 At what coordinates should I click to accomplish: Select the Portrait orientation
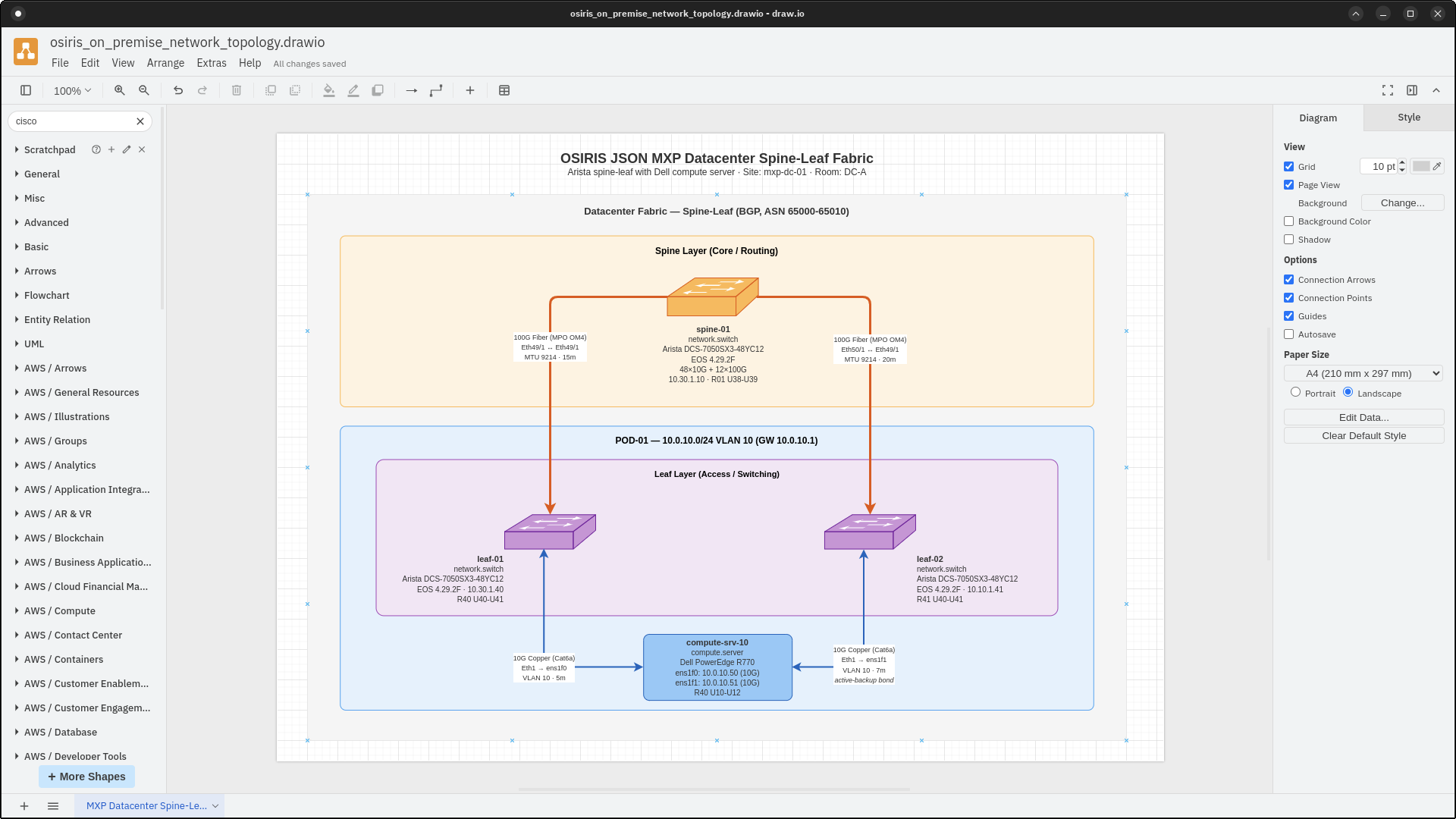coord(1296,392)
